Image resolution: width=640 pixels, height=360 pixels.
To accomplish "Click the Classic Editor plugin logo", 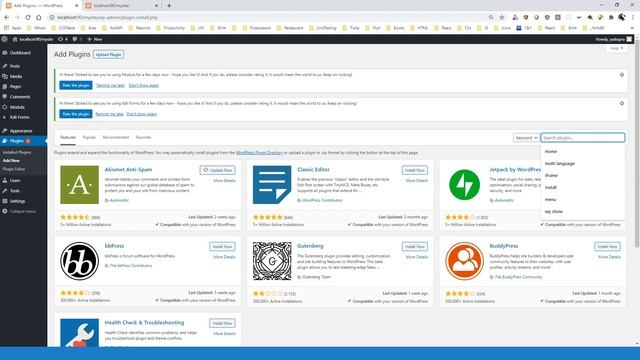I will [272, 185].
